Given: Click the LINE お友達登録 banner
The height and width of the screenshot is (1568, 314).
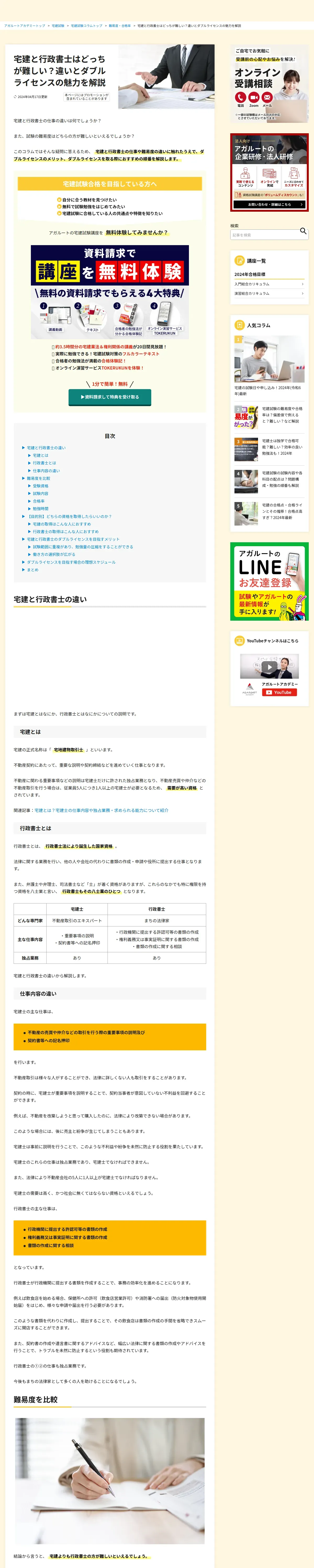Looking at the screenshot, I should pyautogui.click(x=270, y=581).
